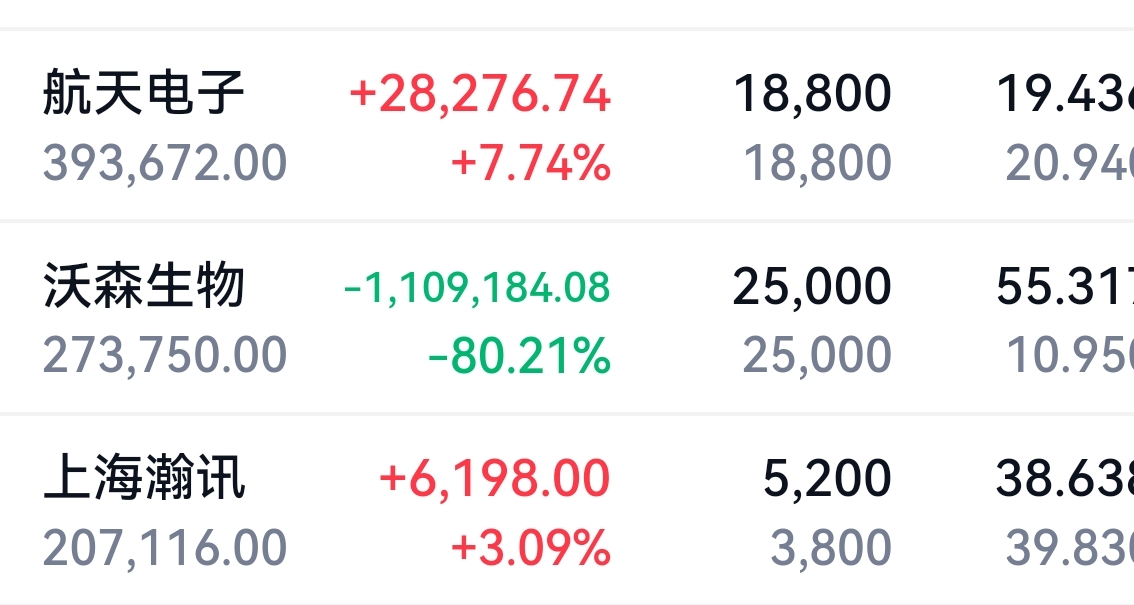1134x605 pixels.
Task: Select the 3,800 available quantity
Action: pos(831,548)
